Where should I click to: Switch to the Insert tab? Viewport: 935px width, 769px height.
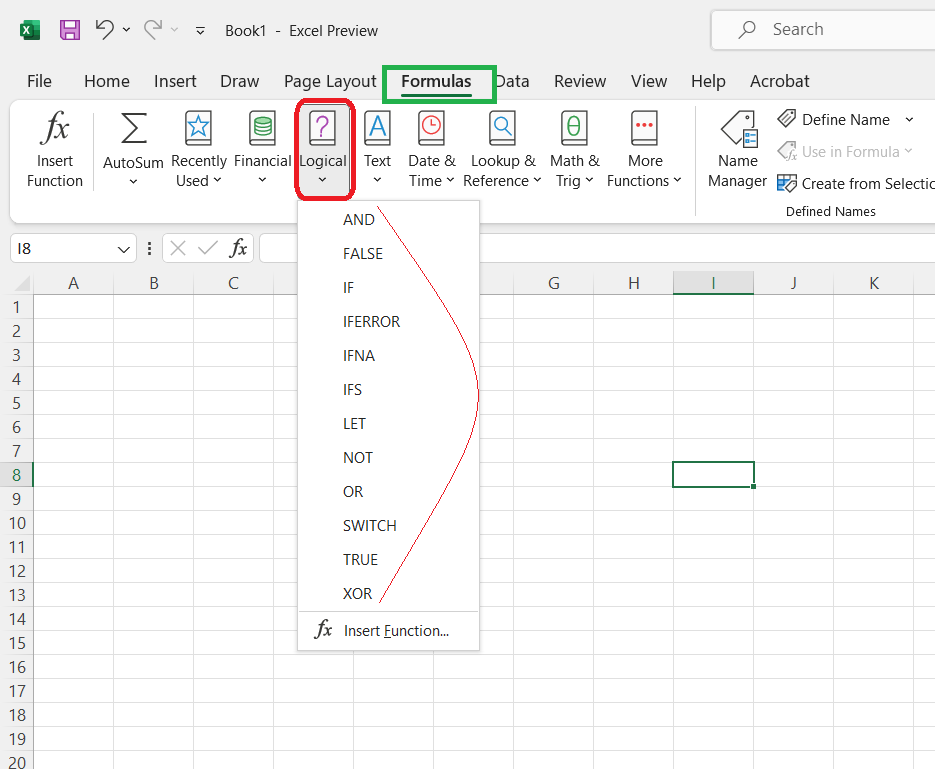[x=175, y=81]
